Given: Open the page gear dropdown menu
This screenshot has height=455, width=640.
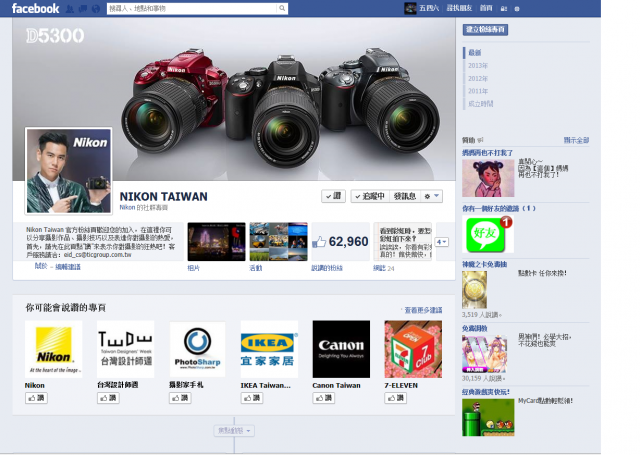Looking at the screenshot, I should point(431,196).
